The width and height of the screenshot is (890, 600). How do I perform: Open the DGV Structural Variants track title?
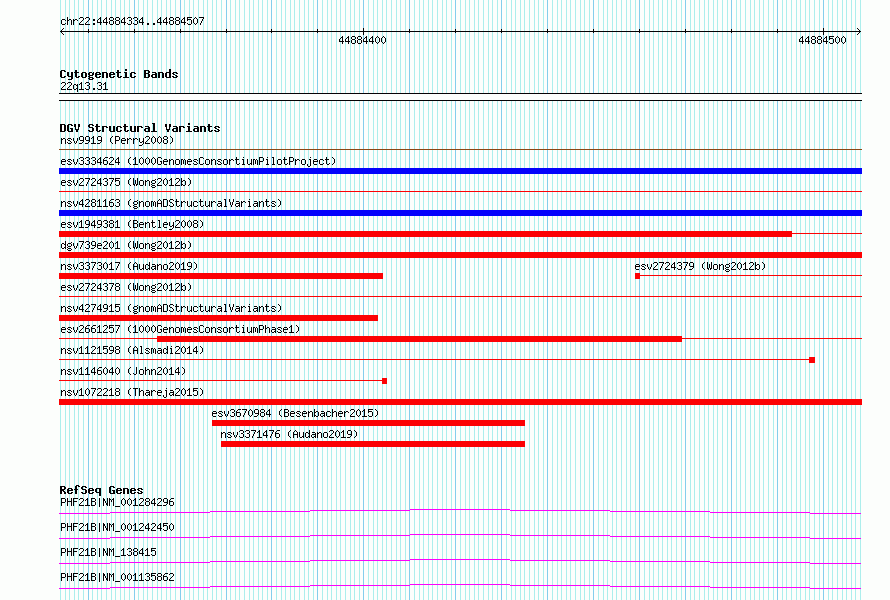[140, 128]
